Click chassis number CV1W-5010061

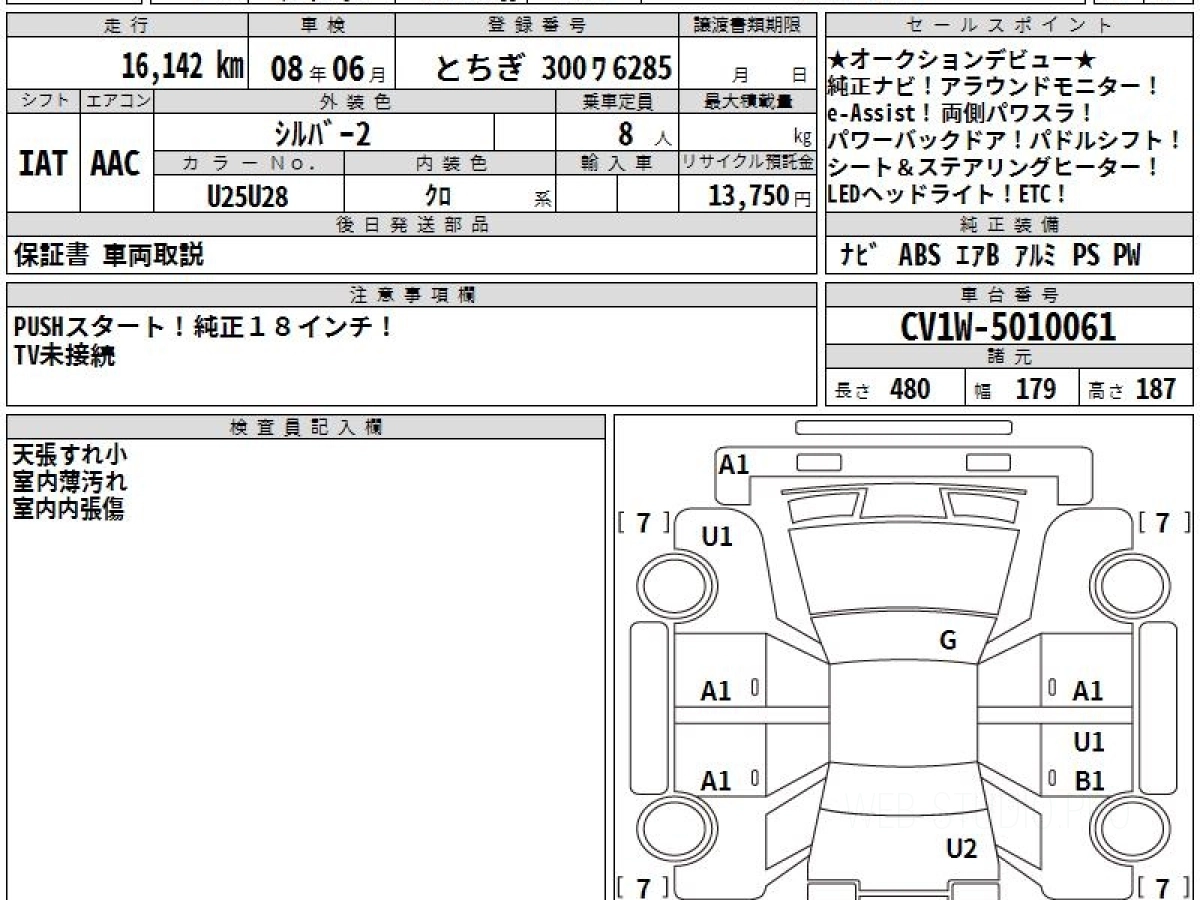tap(1009, 327)
